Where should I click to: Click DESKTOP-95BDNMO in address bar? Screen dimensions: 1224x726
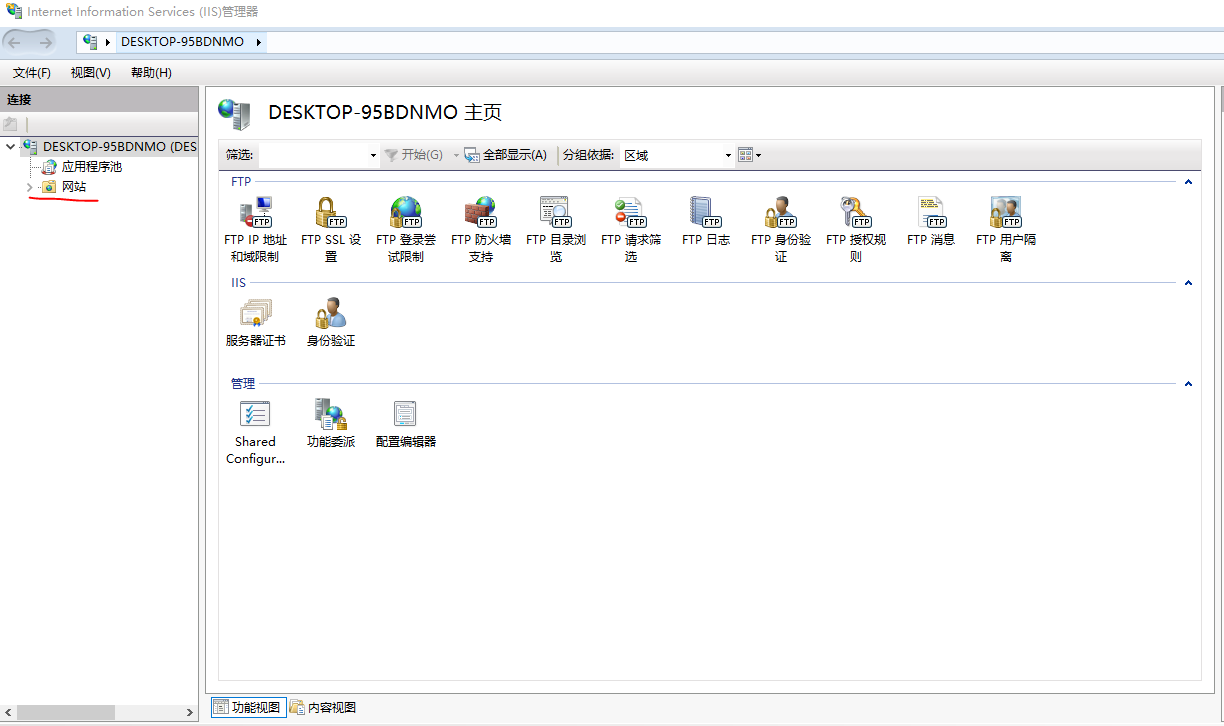[x=182, y=42]
